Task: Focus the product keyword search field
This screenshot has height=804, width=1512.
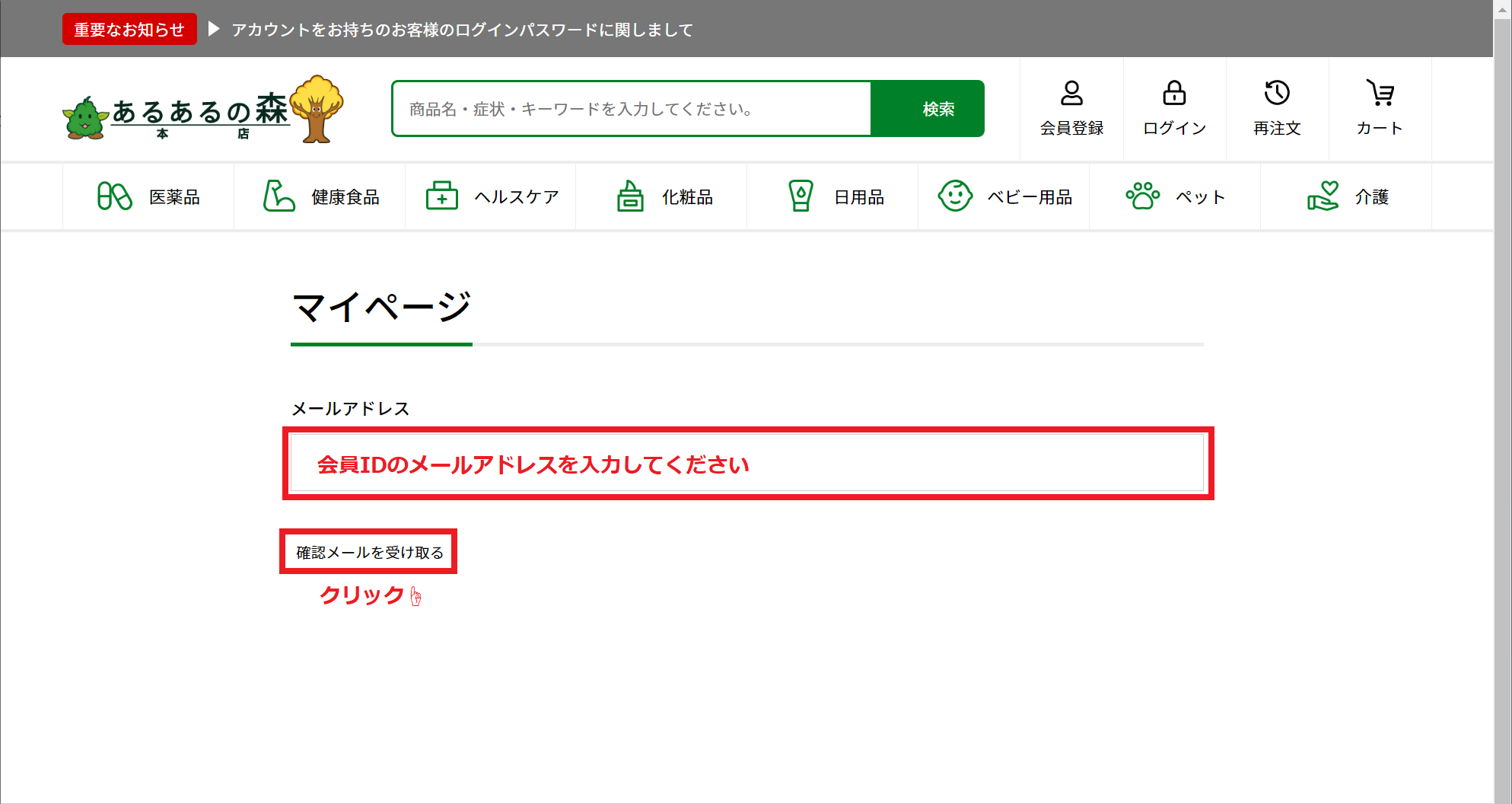Action: pyautogui.click(x=632, y=109)
